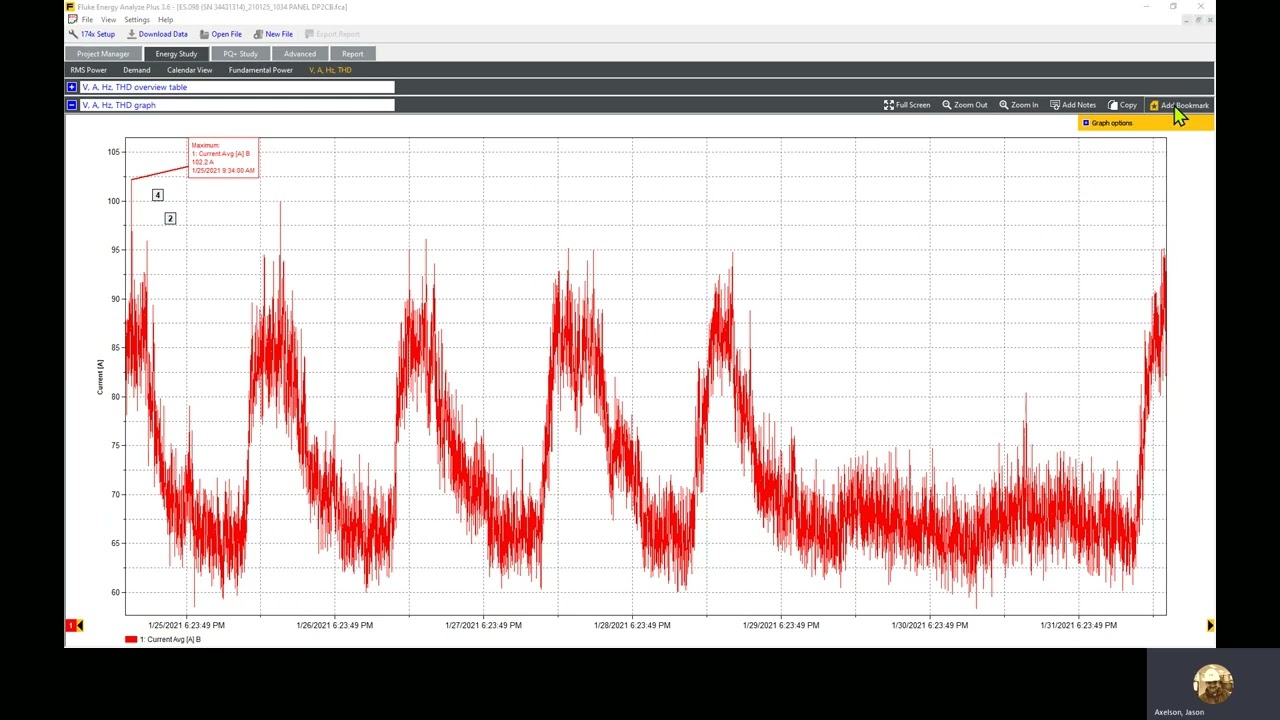Switch to Project Manager tab
Screen dimensions: 1280x720
coord(103,54)
